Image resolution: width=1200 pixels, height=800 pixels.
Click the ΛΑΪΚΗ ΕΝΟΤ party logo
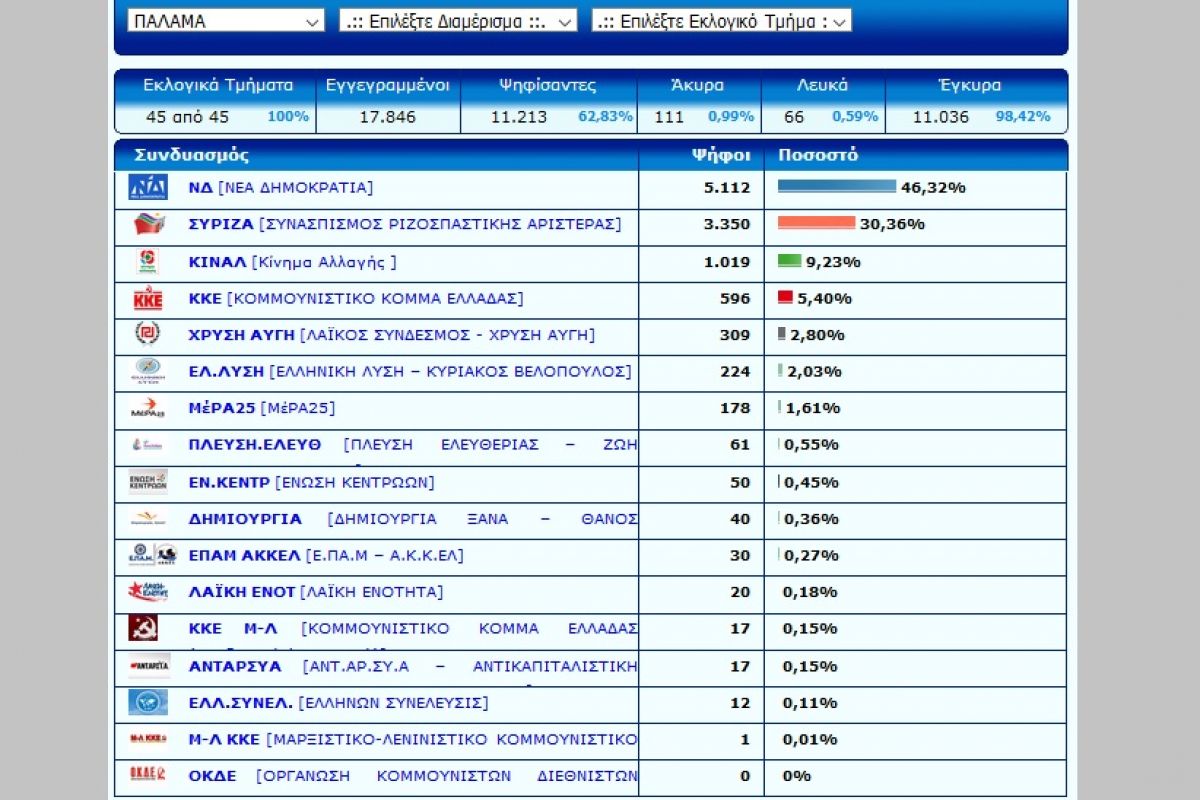click(x=148, y=591)
